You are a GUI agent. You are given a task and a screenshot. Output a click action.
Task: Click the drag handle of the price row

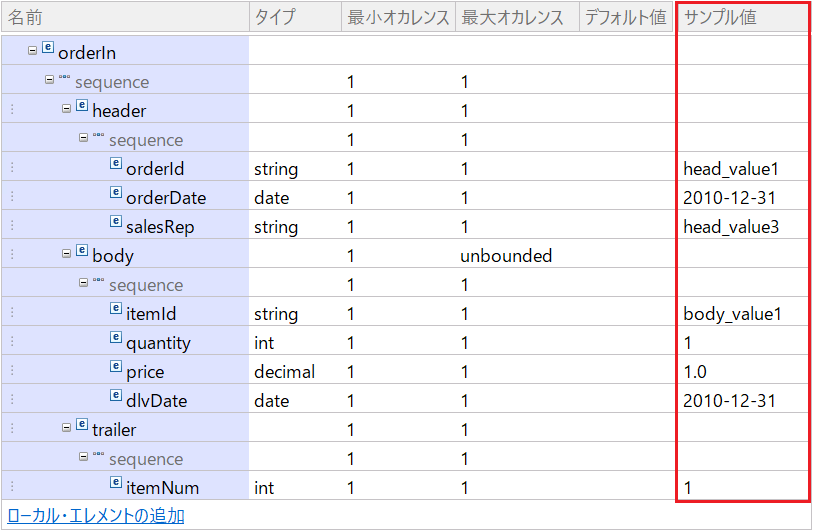coord(12,370)
